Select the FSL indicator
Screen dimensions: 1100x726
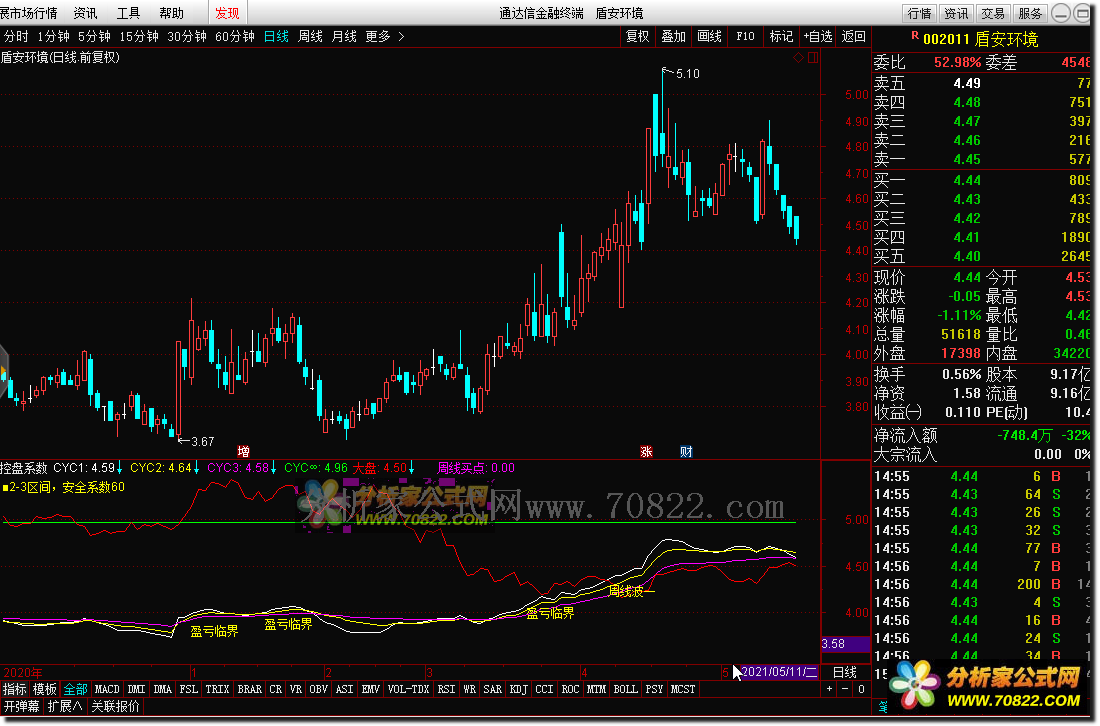pyautogui.click(x=188, y=689)
